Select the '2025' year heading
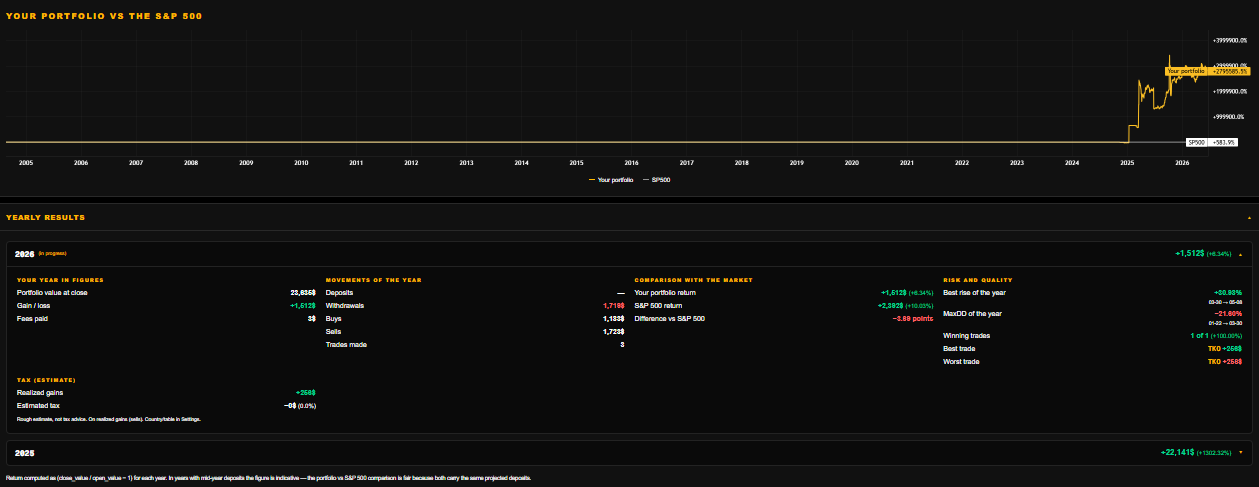Image resolution: width=1259 pixels, height=487 pixels. point(25,452)
